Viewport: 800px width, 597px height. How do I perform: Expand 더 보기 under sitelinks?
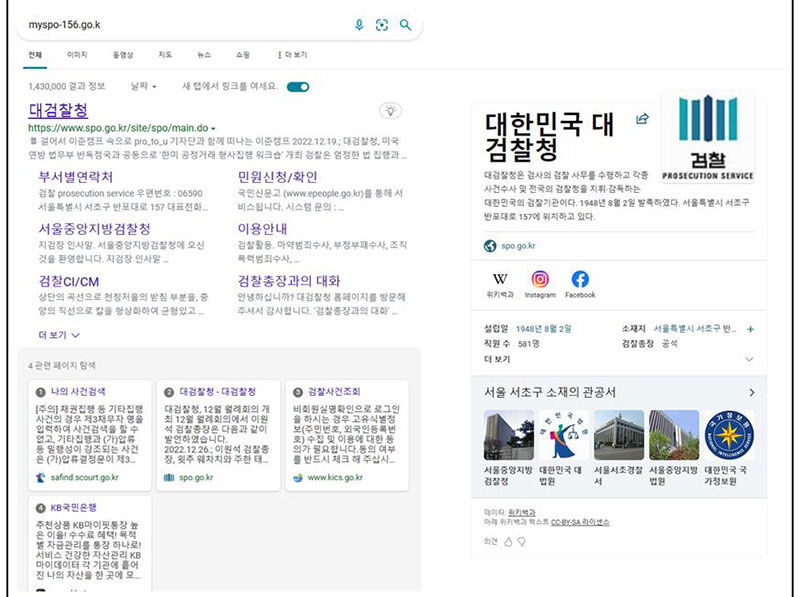pyautogui.click(x=59, y=335)
